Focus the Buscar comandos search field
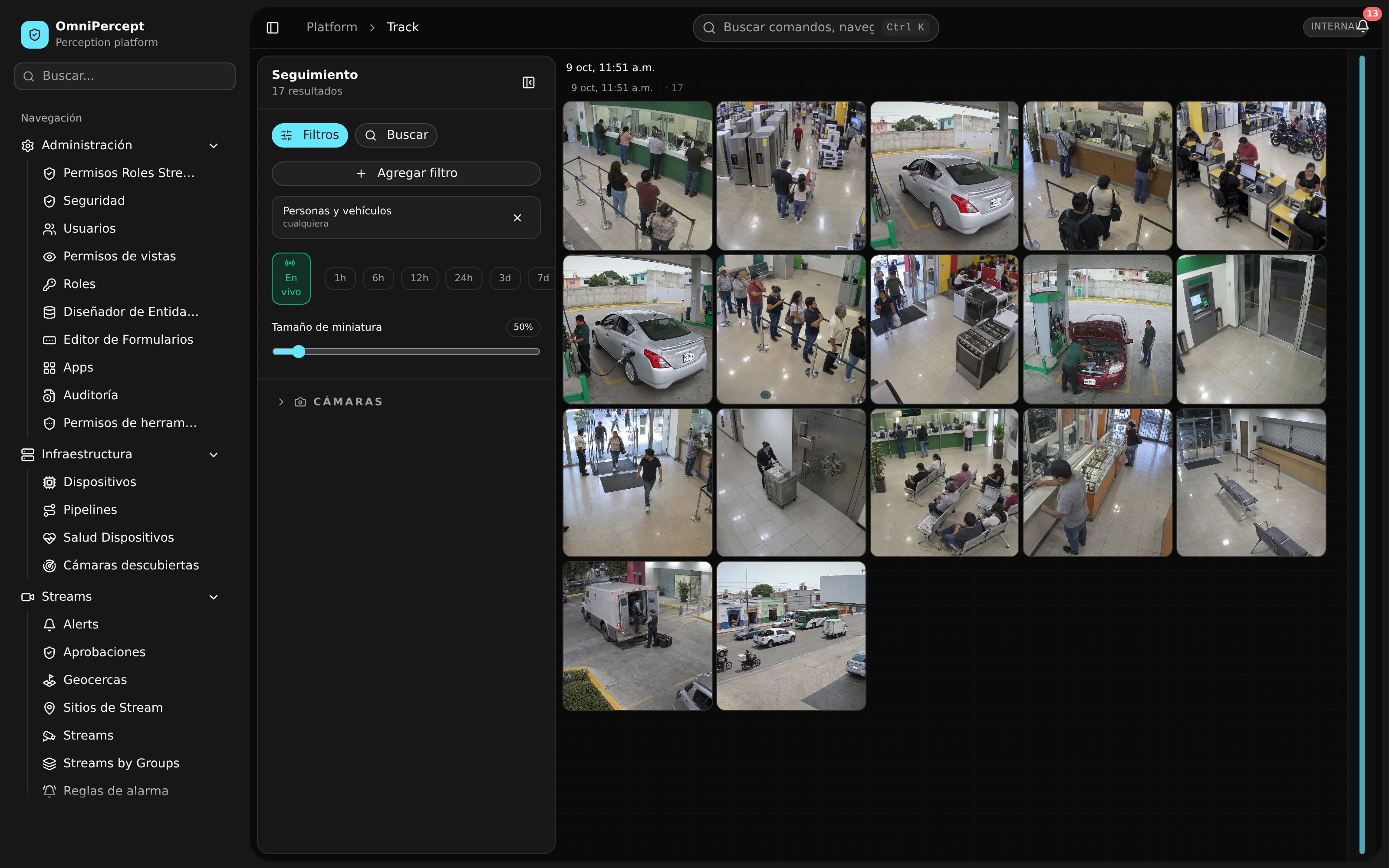This screenshot has height=868, width=1389. 816,27
